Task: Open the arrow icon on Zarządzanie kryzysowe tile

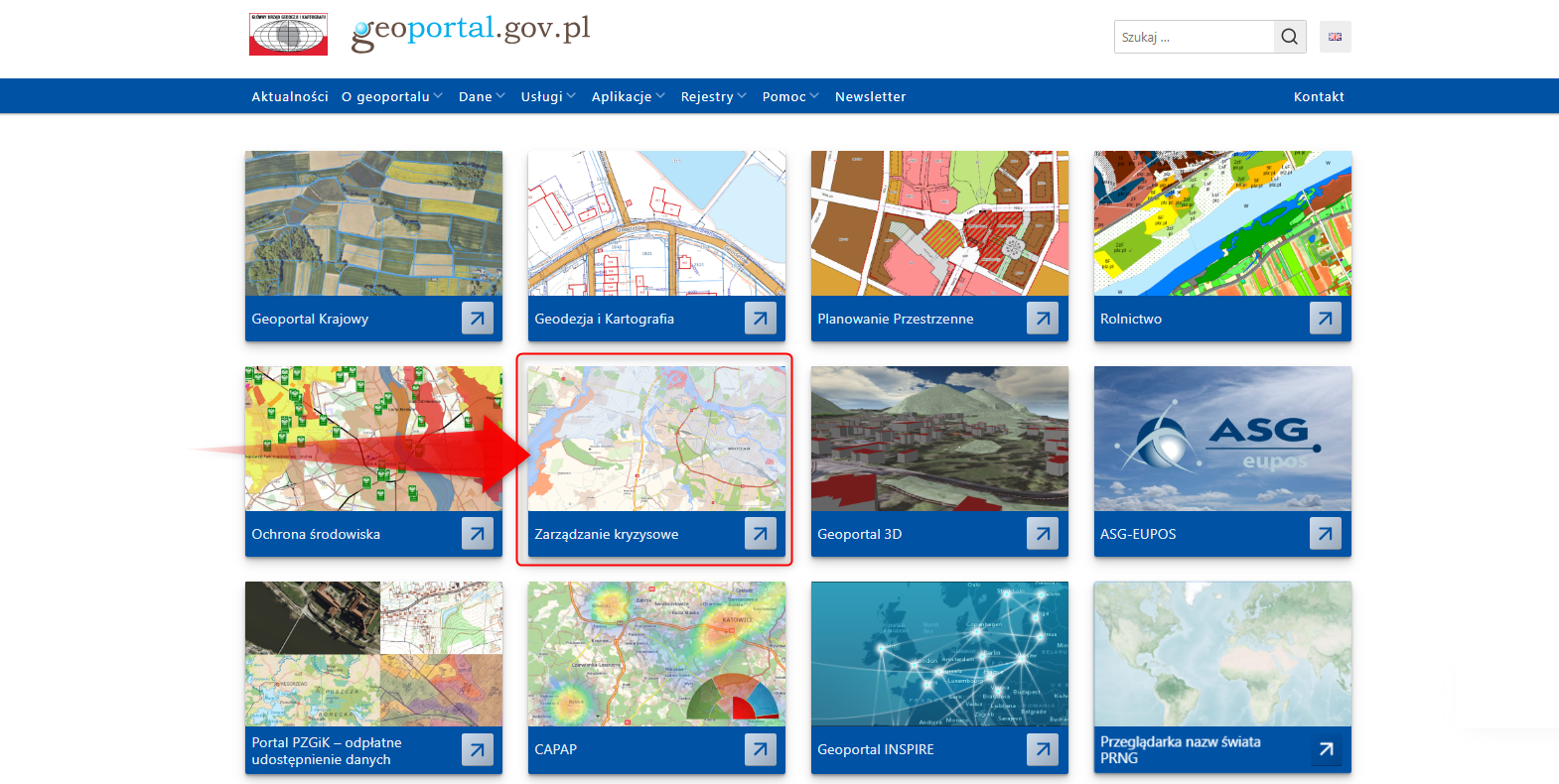Action: [x=760, y=534]
